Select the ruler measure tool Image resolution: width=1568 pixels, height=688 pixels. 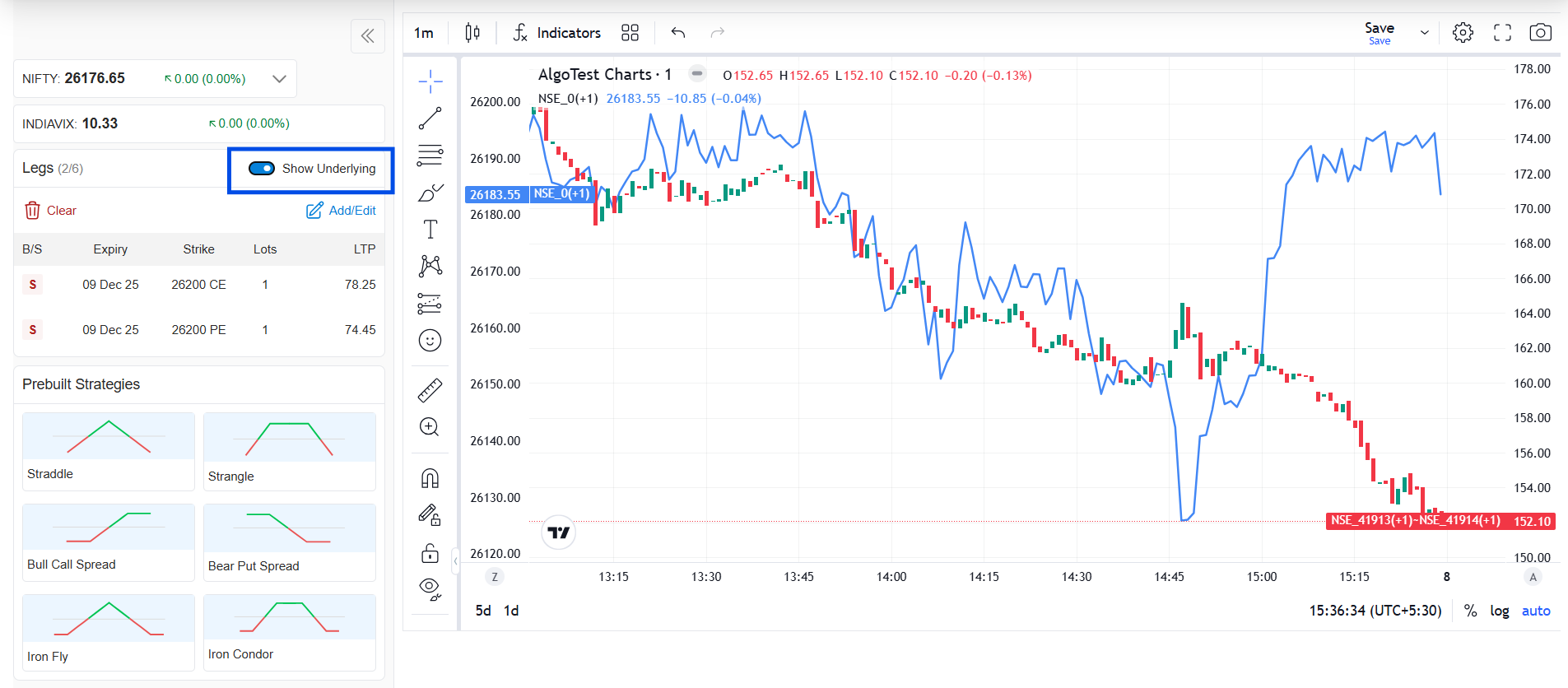click(x=430, y=390)
